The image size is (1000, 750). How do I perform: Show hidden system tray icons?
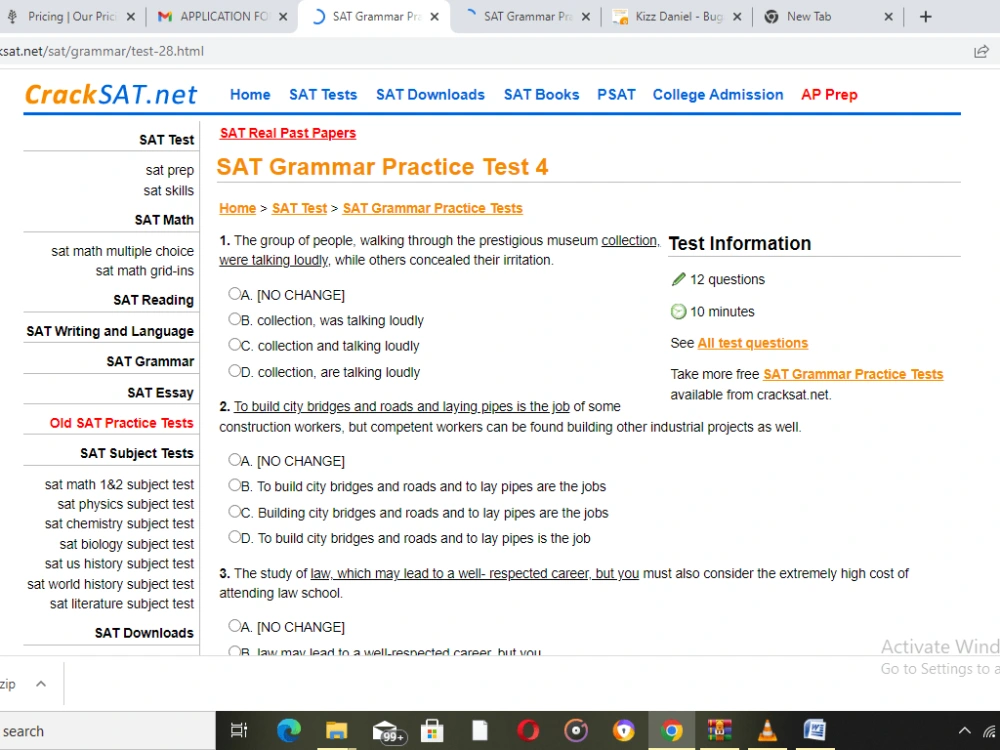[965, 731]
